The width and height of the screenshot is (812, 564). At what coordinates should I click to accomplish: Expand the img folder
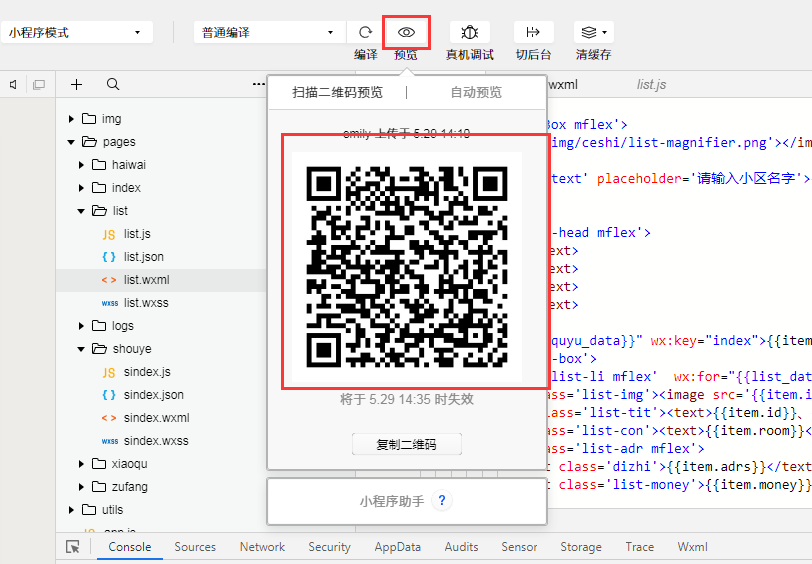point(71,119)
